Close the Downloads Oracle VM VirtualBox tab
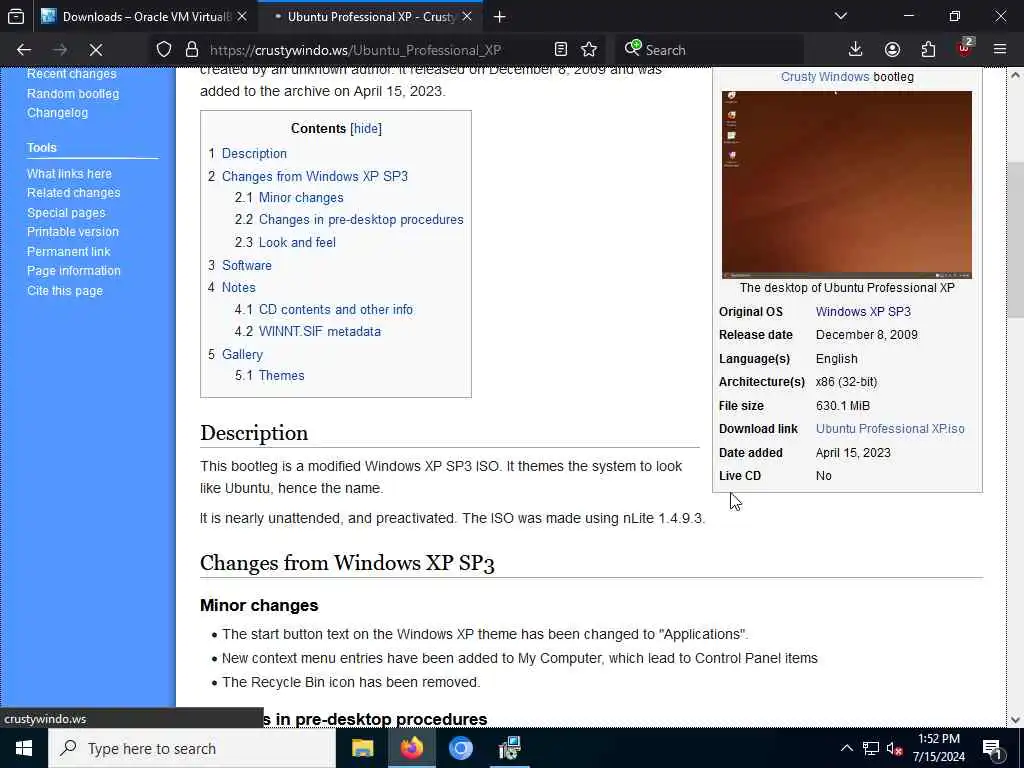1024x768 pixels. (242, 17)
